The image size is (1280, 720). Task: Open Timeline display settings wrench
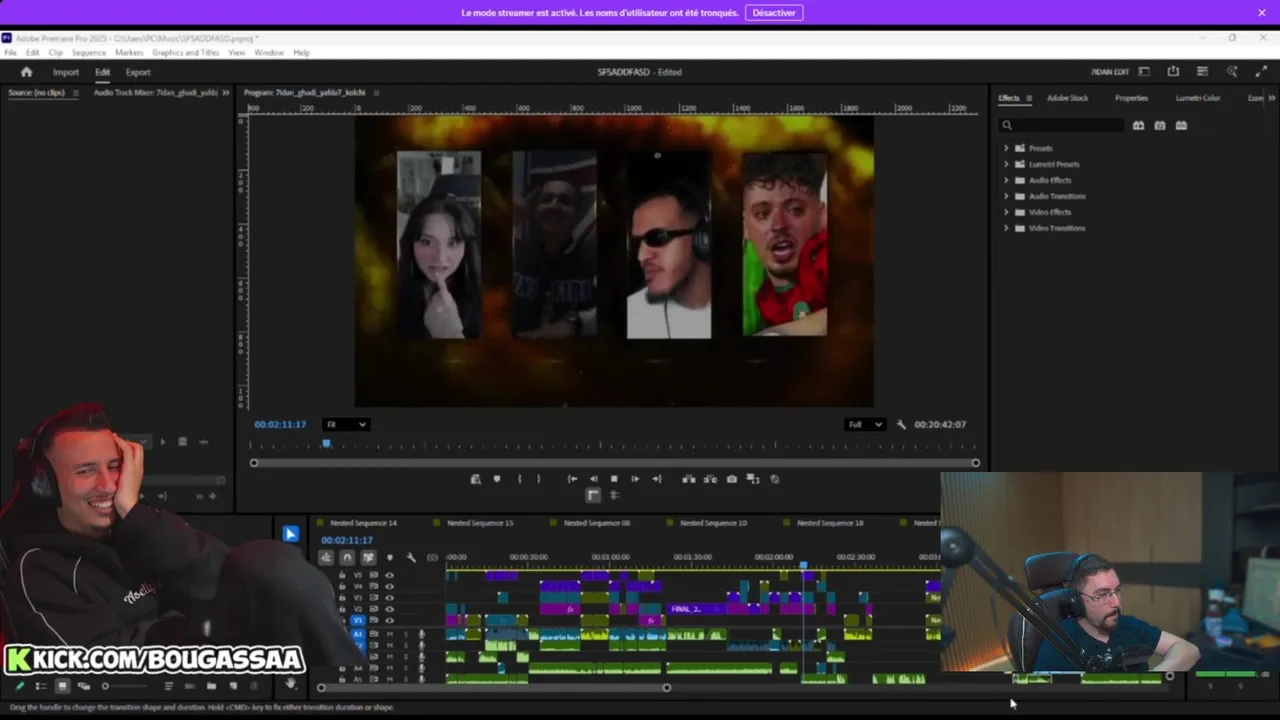(411, 557)
